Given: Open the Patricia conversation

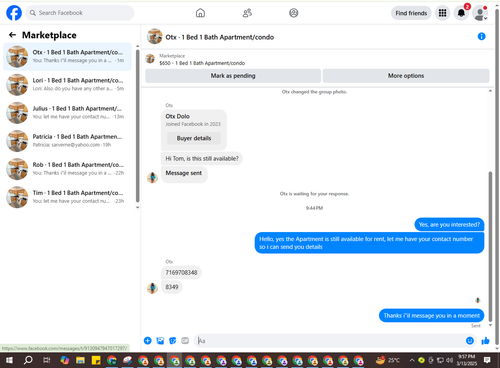Looking at the screenshot, I should click(68, 141).
